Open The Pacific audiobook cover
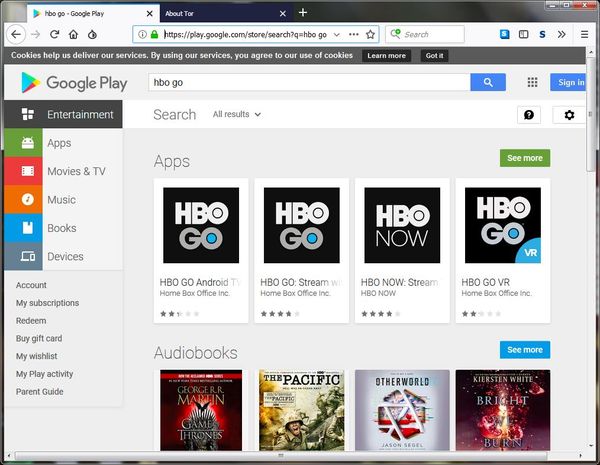The width and height of the screenshot is (600, 465). [302, 410]
